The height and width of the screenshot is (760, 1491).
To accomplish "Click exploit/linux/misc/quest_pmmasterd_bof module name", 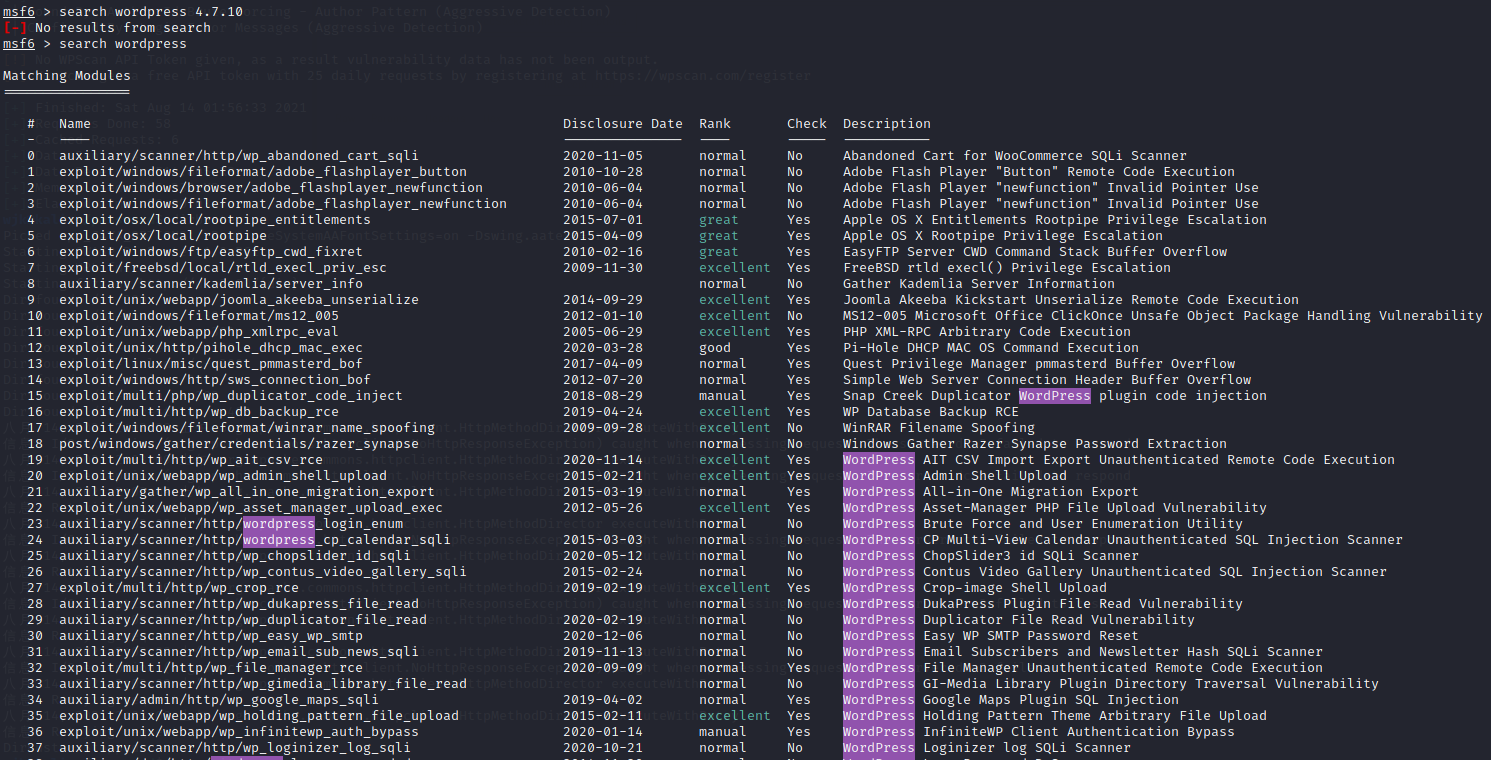I will [x=211, y=364].
